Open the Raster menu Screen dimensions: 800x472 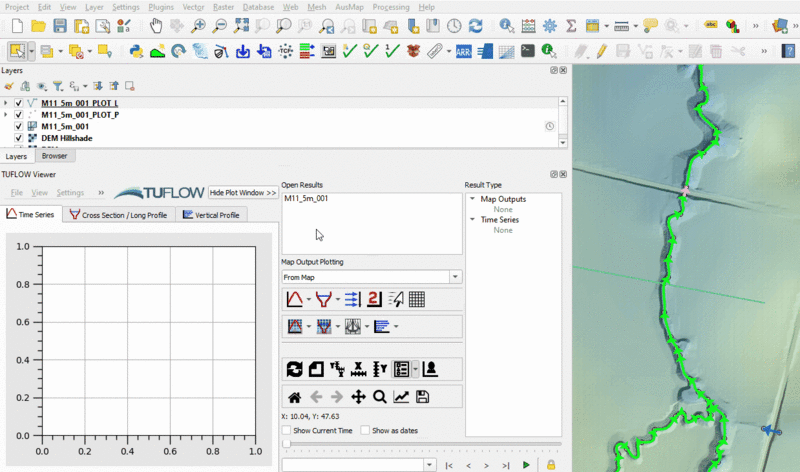click(x=226, y=7)
